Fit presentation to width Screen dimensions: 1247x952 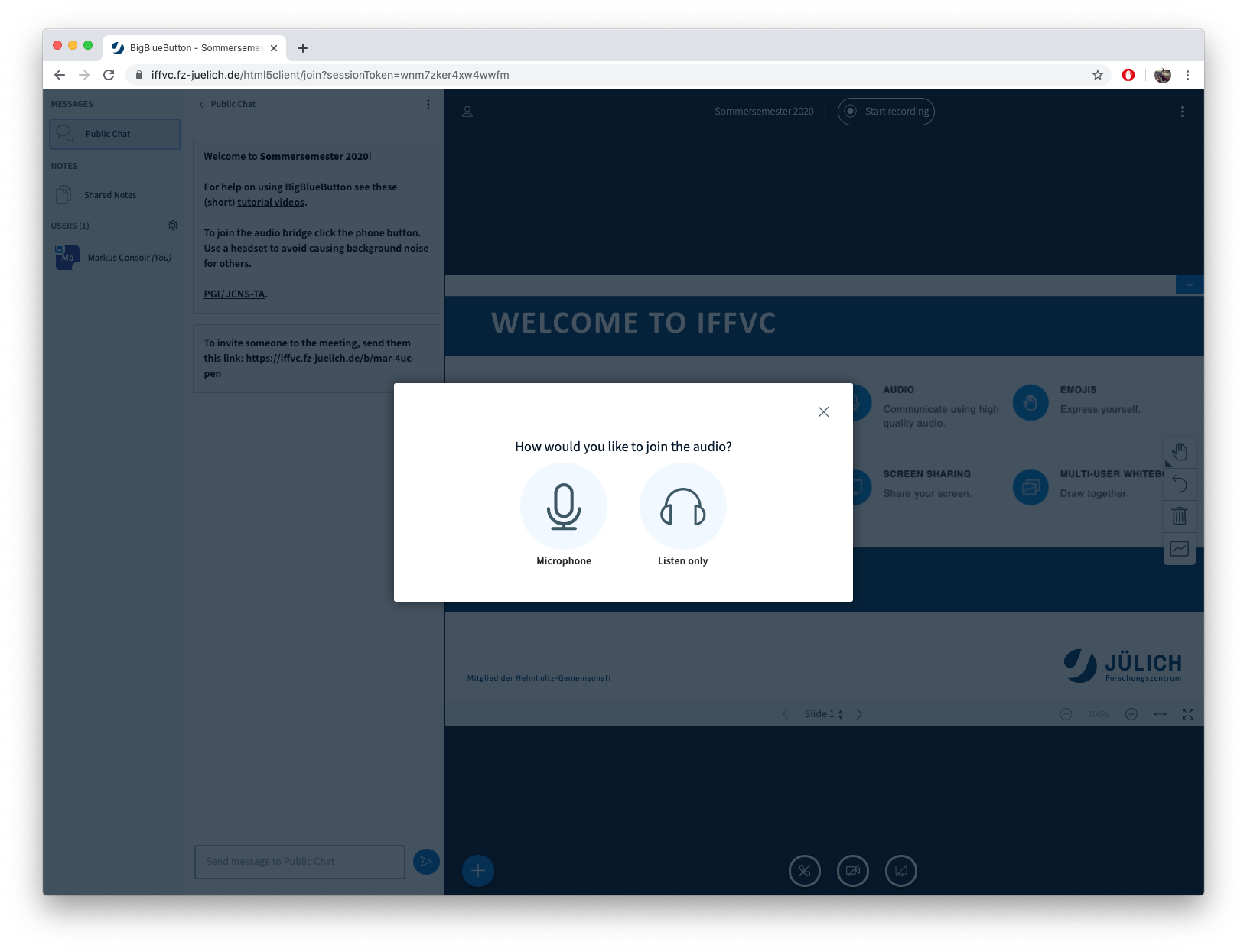pyautogui.click(x=1161, y=714)
